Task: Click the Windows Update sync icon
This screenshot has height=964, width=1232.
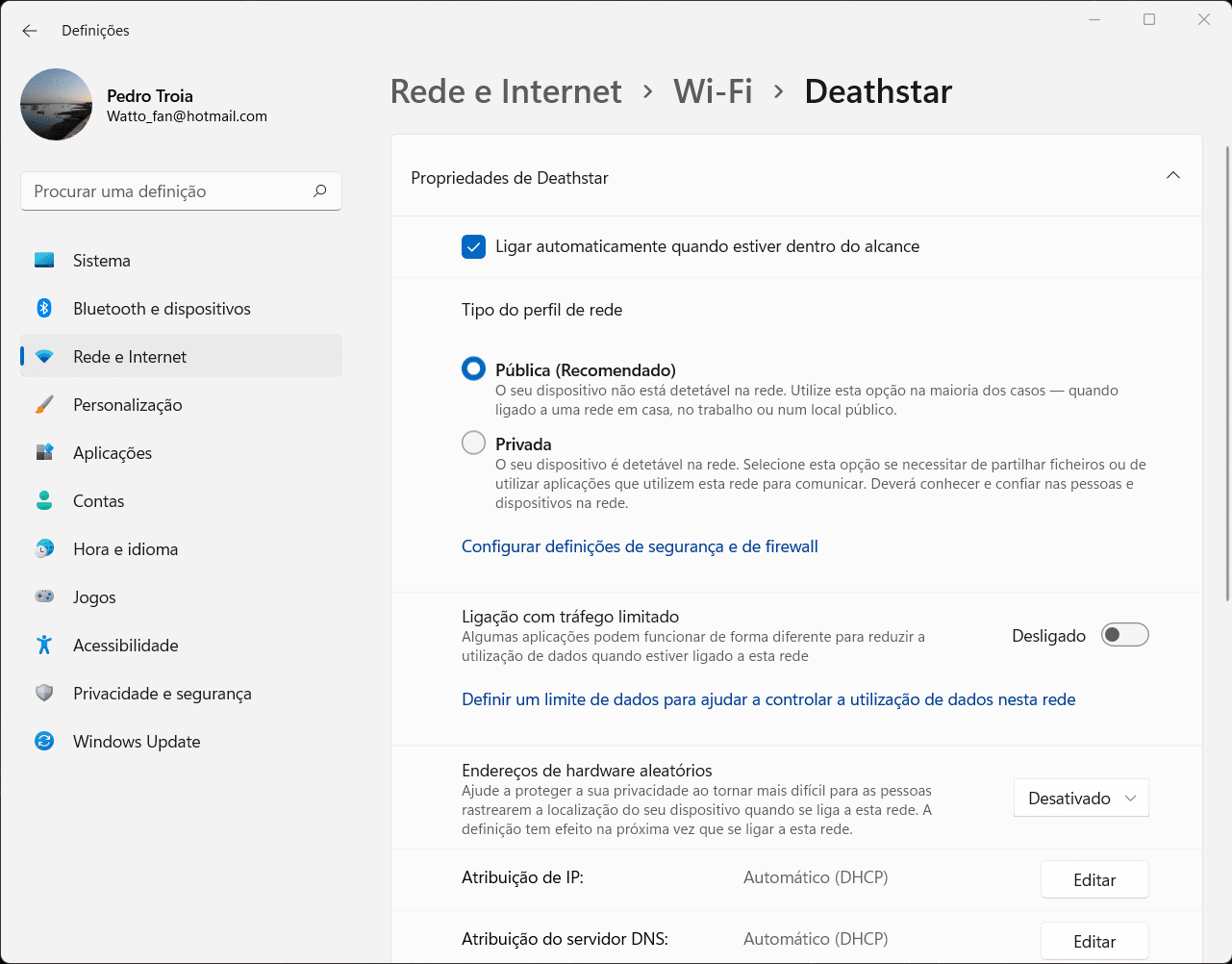Action: (x=44, y=742)
